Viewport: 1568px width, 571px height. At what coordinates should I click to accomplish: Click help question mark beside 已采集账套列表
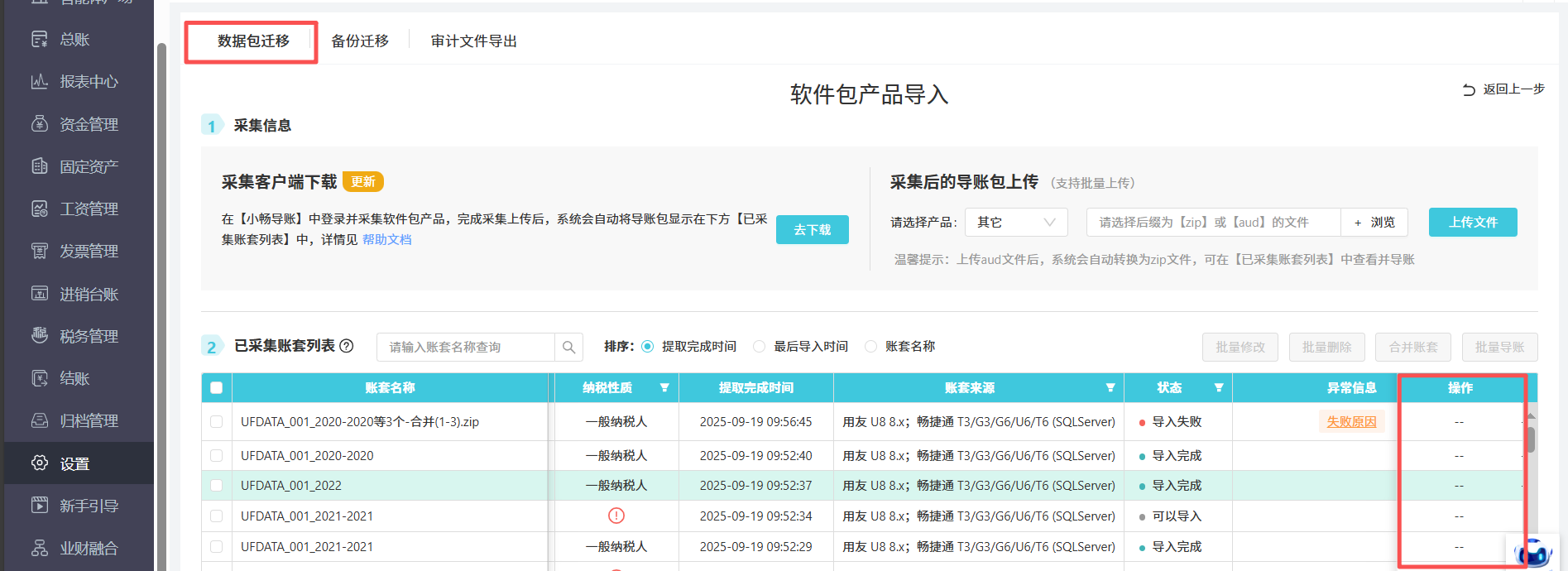pyautogui.click(x=347, y=346)
